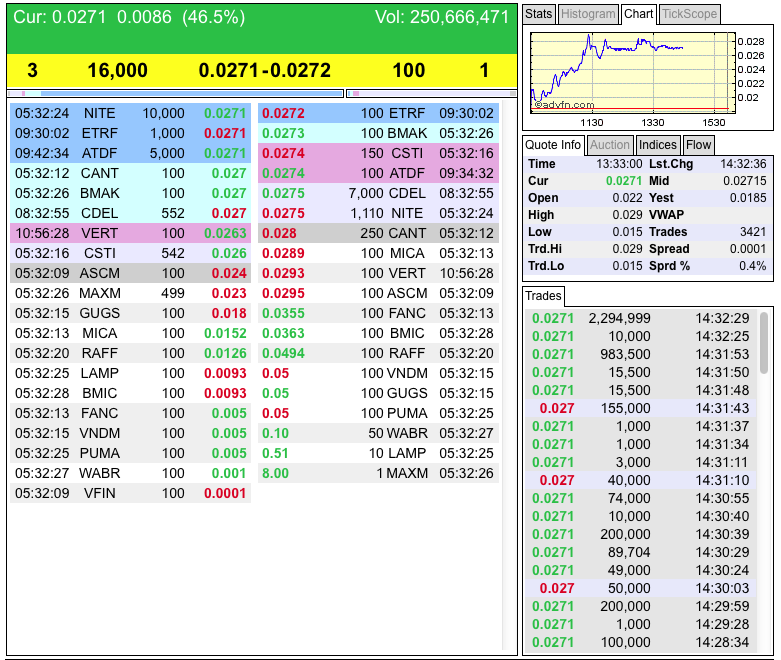Click the Spread value 0.0001
This screenshot has width=781, height=660.
(748, 249)
